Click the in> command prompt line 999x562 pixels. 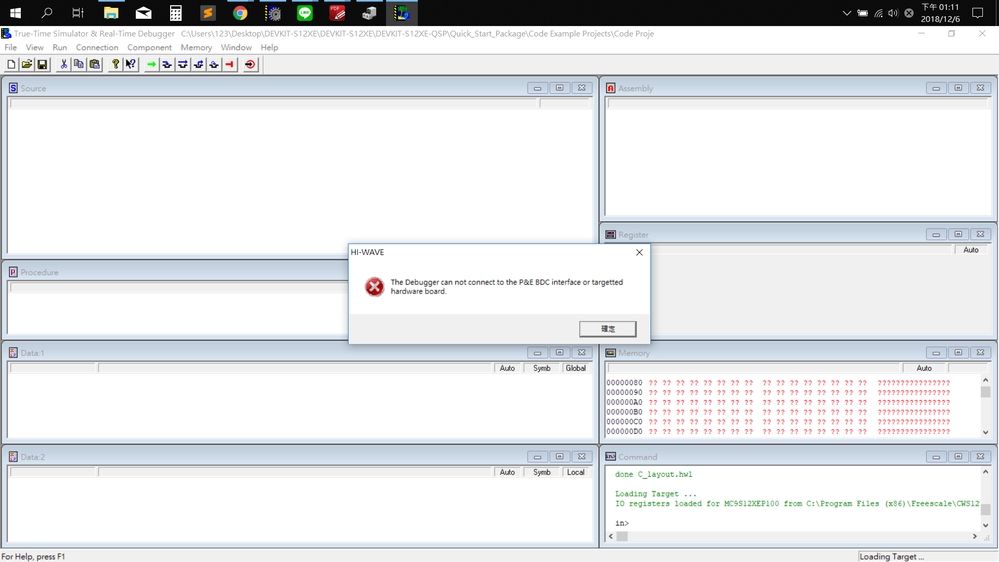tap(622, 523)
